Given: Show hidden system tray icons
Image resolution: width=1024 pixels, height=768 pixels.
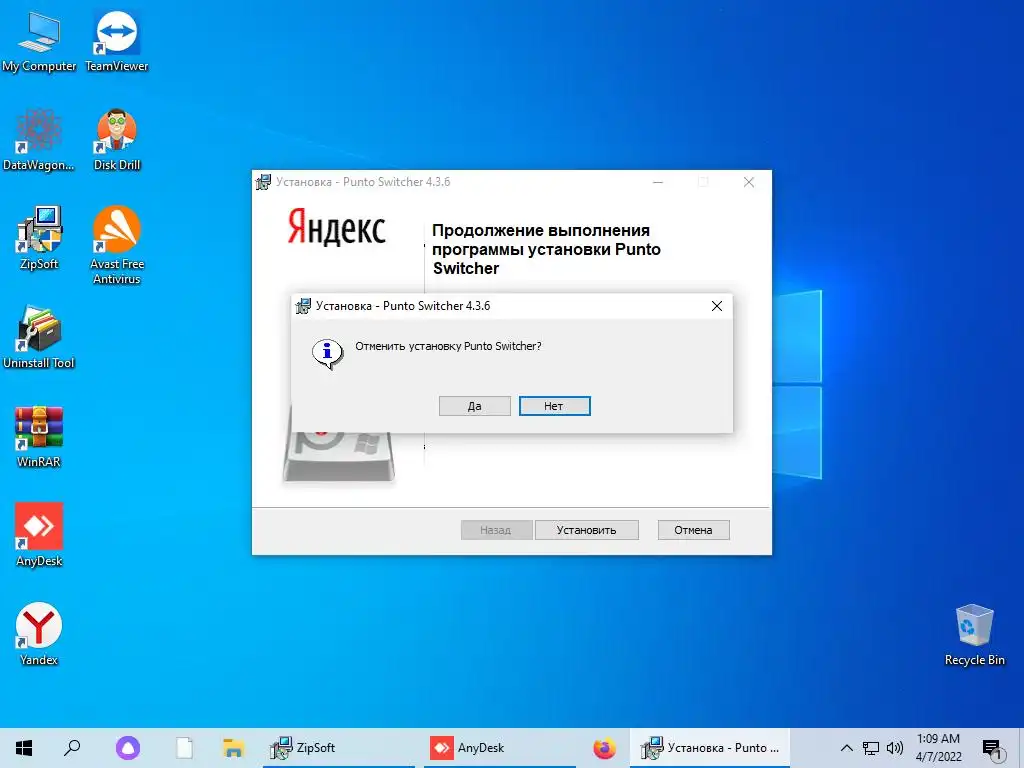Looking at the screenshot, I should pos(846,748).
